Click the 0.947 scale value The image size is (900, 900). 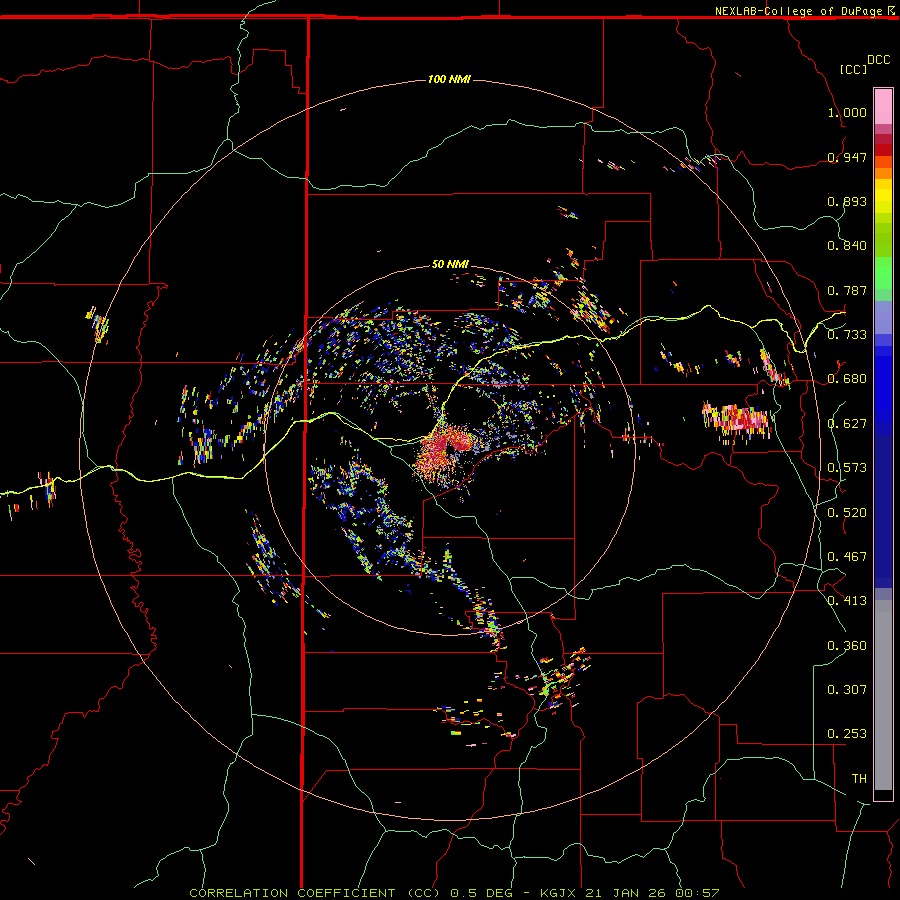[847, 157]
